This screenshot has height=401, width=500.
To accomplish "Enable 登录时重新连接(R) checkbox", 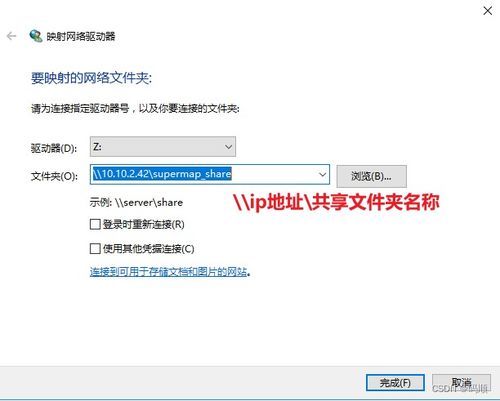I will coord(95,224).
